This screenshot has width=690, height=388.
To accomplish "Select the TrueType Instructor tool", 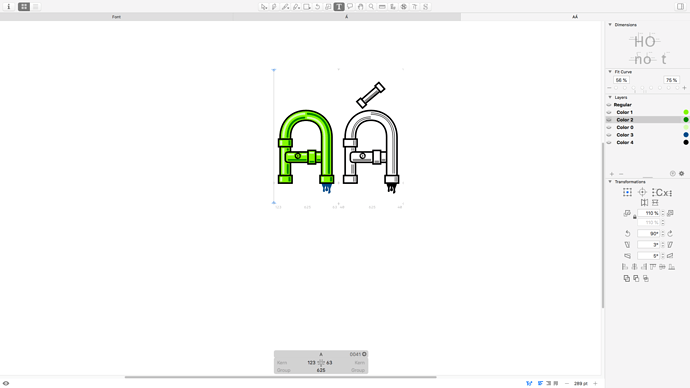I will coord(415,7).
